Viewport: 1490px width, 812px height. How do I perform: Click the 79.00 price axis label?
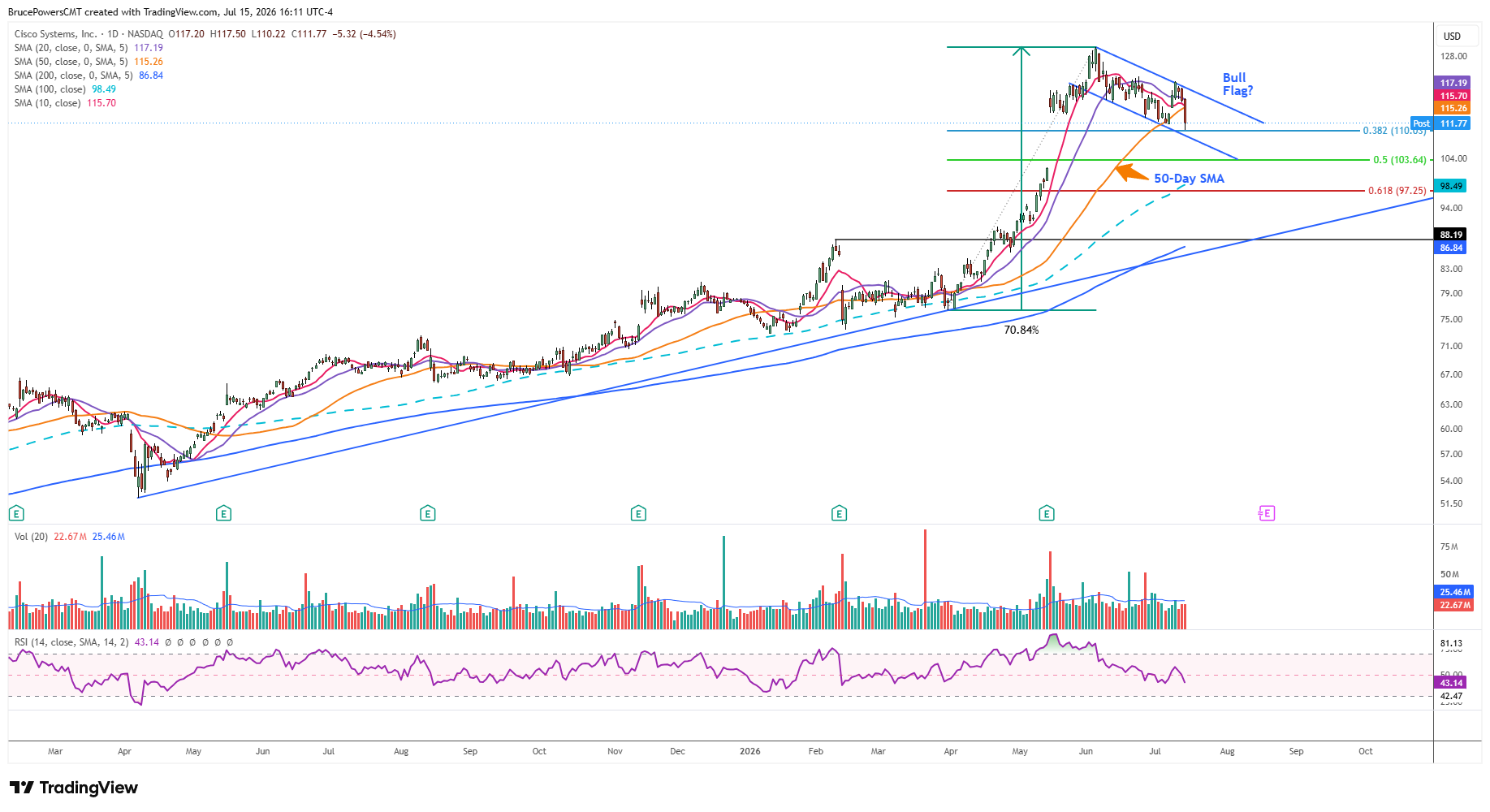1452,293
